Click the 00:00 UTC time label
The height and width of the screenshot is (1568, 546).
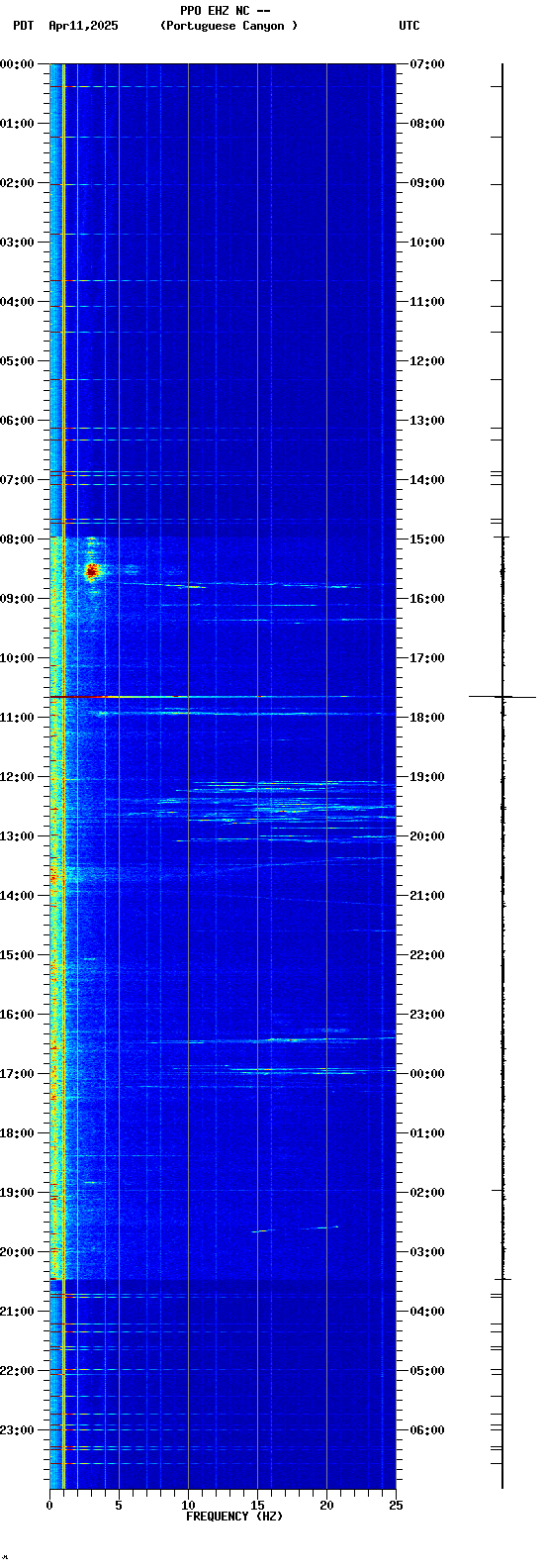tap(427, 1074)
